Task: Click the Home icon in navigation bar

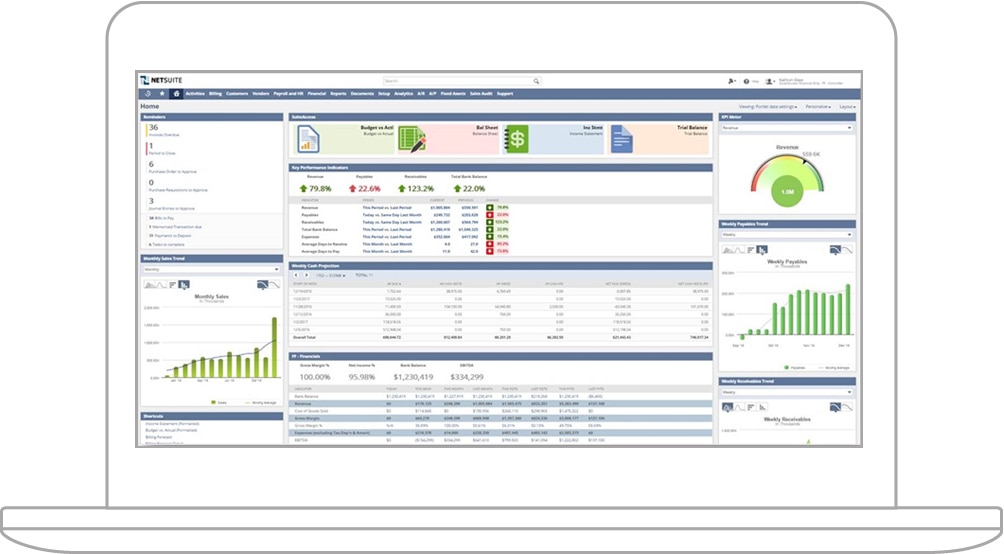Action: click(176, 93)
